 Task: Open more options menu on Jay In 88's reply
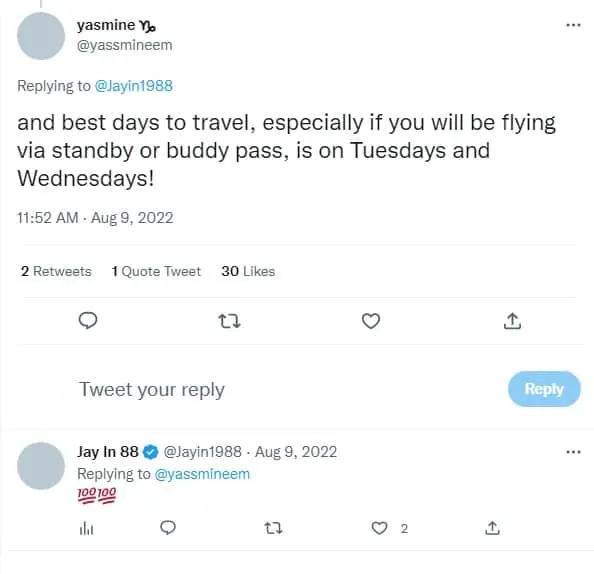[573, 452]
